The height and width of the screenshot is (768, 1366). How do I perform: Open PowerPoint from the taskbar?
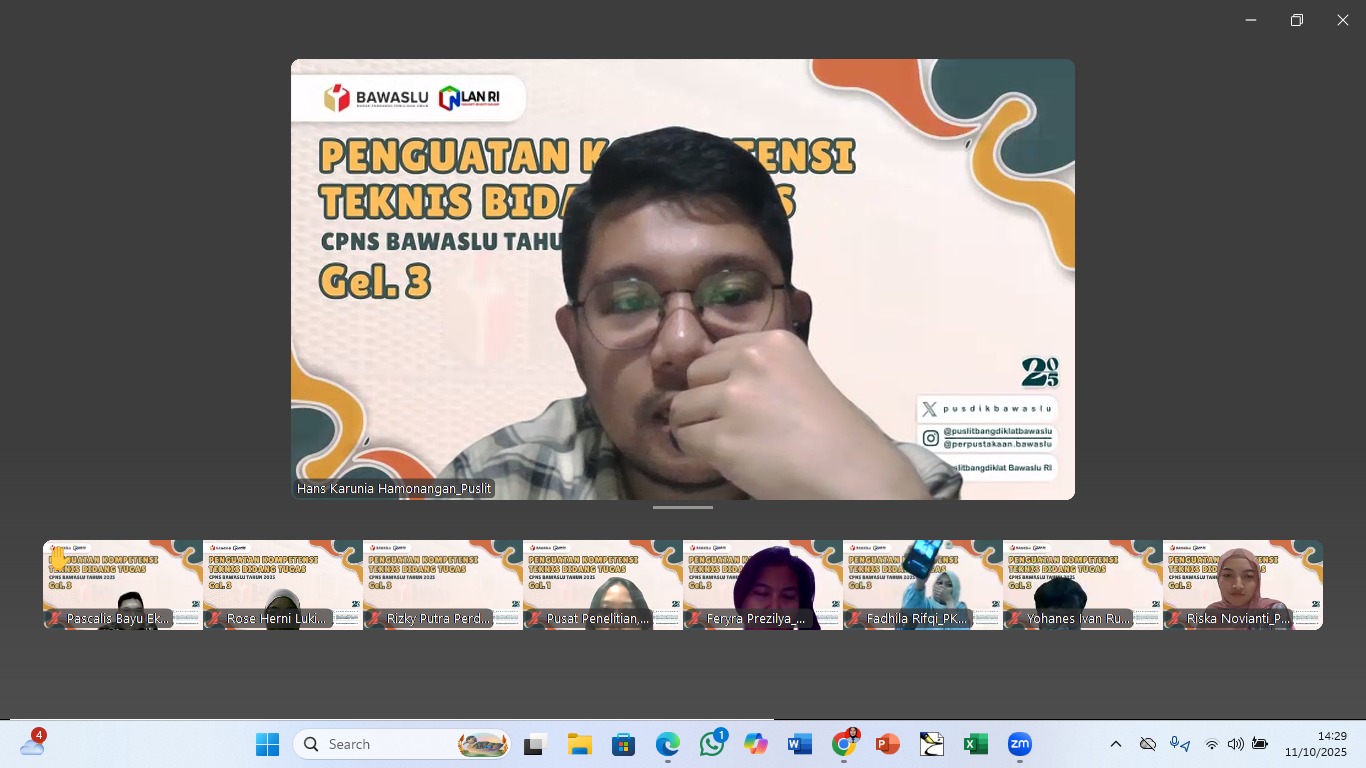click(888, 744)
